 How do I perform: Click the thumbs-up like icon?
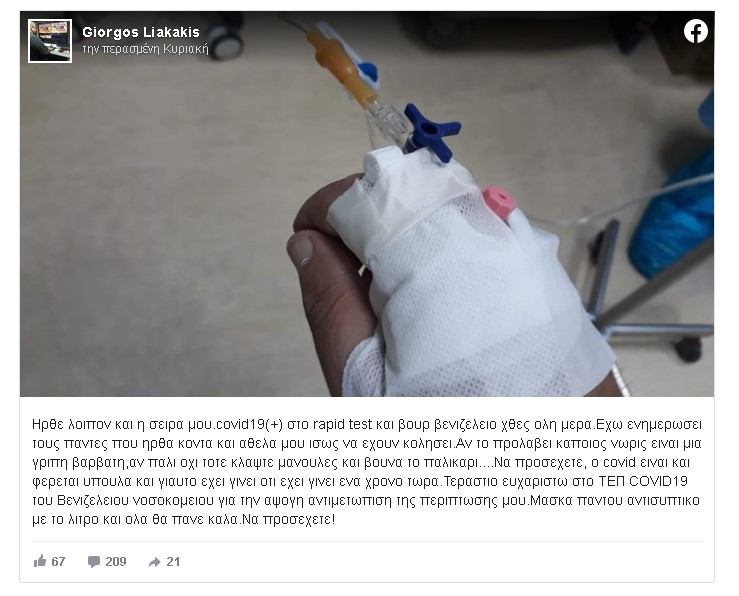click(40, 561)
